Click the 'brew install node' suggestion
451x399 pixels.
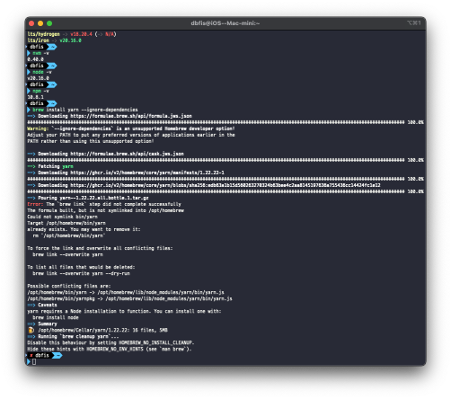pos(56,317)
